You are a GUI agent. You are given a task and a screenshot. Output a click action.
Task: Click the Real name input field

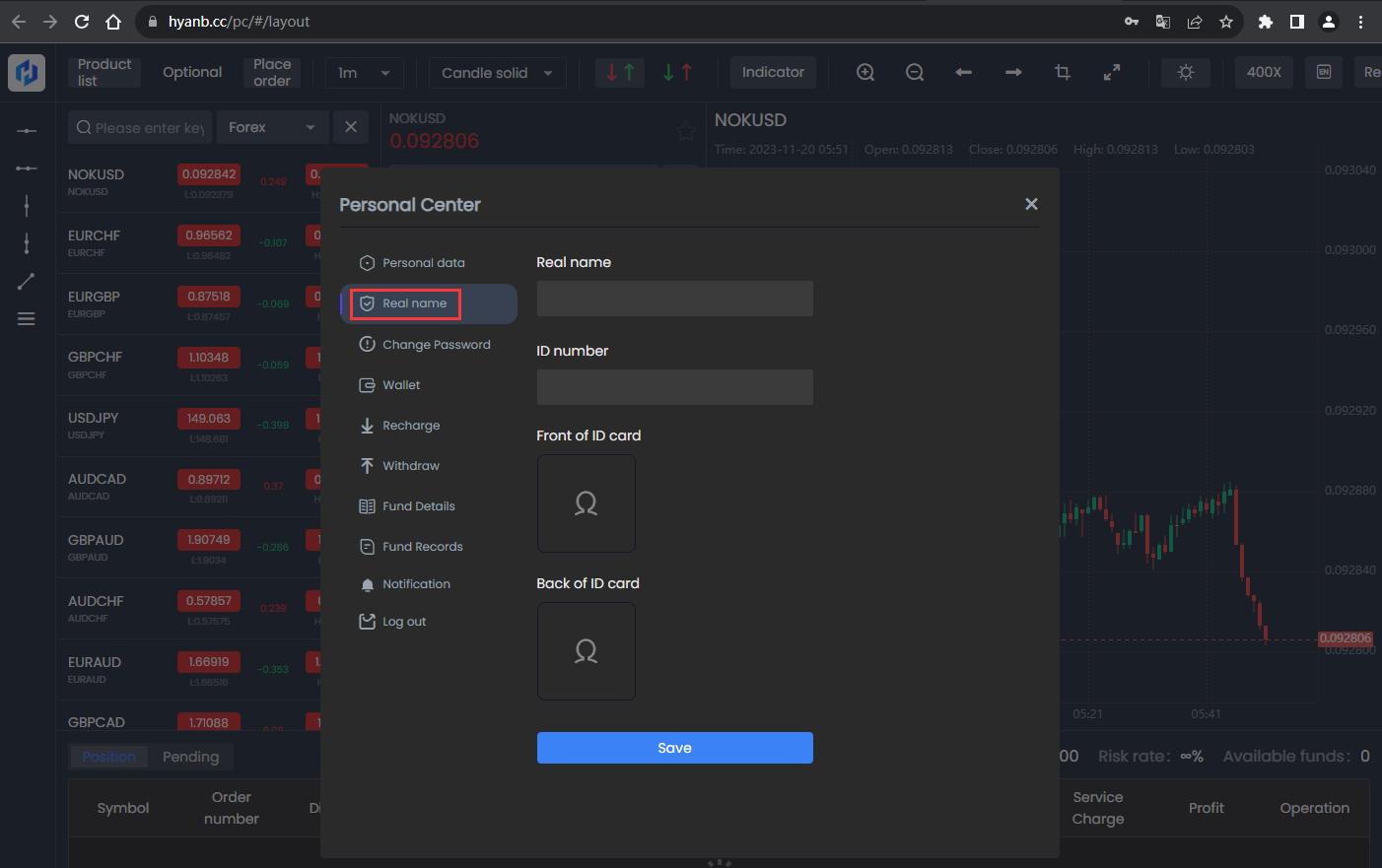click(674, 299)
